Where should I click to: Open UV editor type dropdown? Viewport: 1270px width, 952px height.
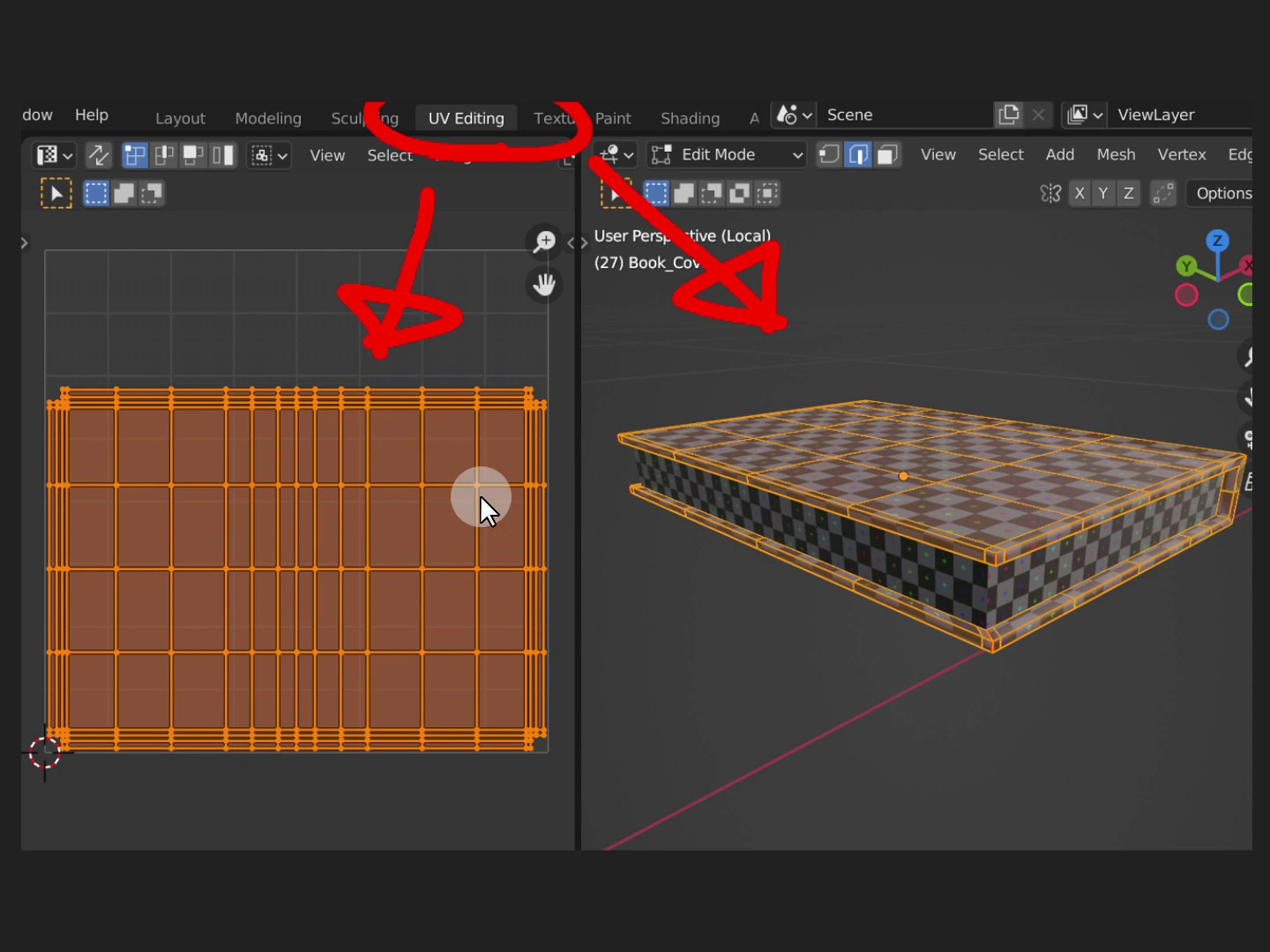pos(54,156)
